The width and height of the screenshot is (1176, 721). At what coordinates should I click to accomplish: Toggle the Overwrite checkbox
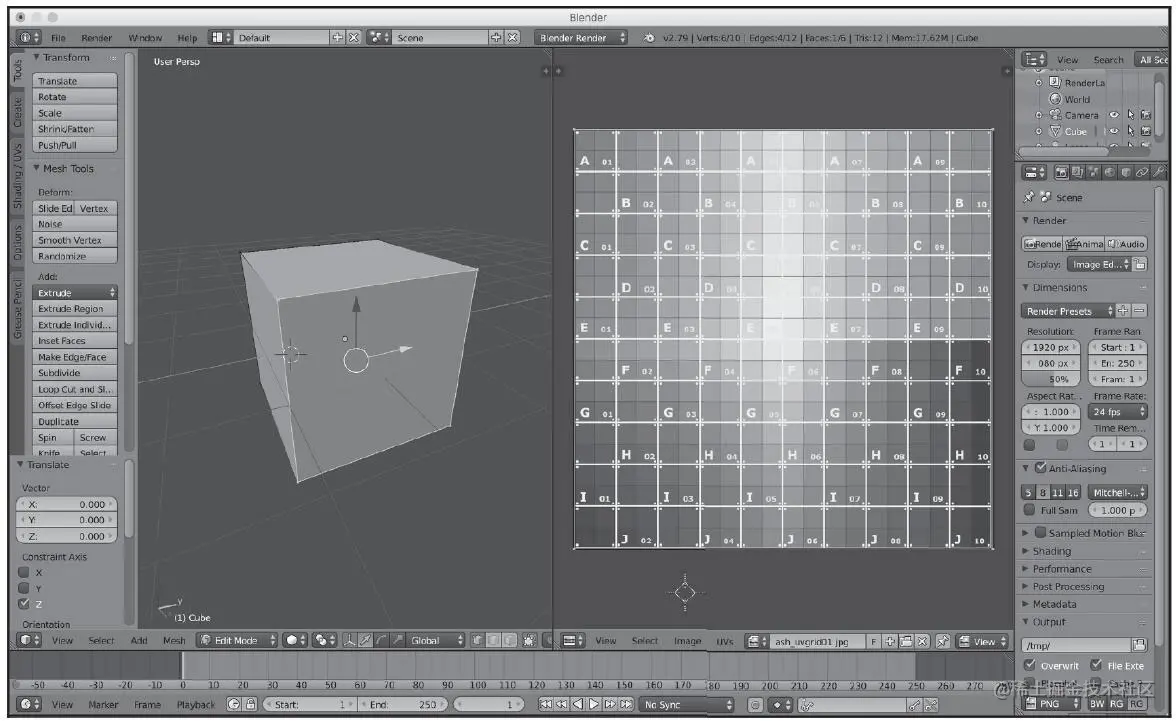tap(1030, 665)
